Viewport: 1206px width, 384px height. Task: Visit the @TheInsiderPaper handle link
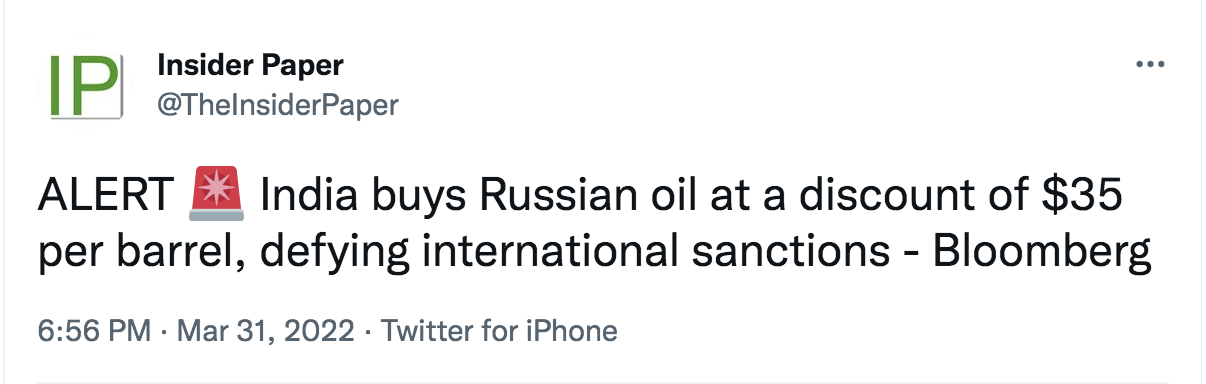278,104
